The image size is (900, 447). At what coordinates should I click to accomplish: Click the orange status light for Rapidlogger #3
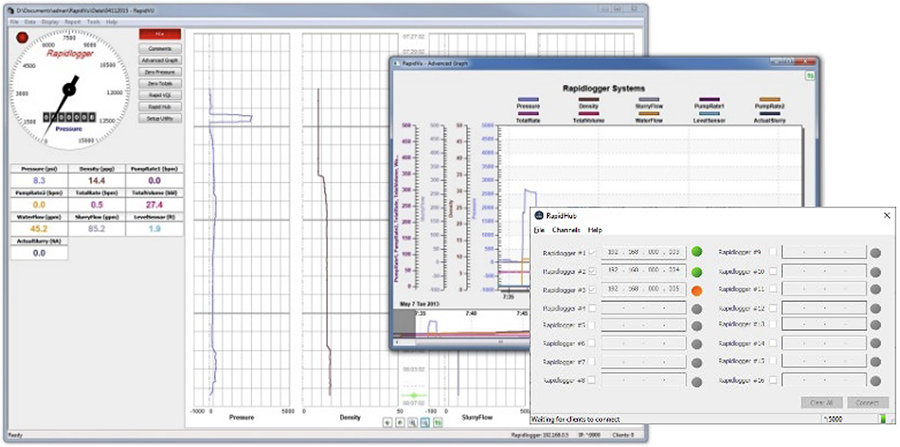click(697, 291)
